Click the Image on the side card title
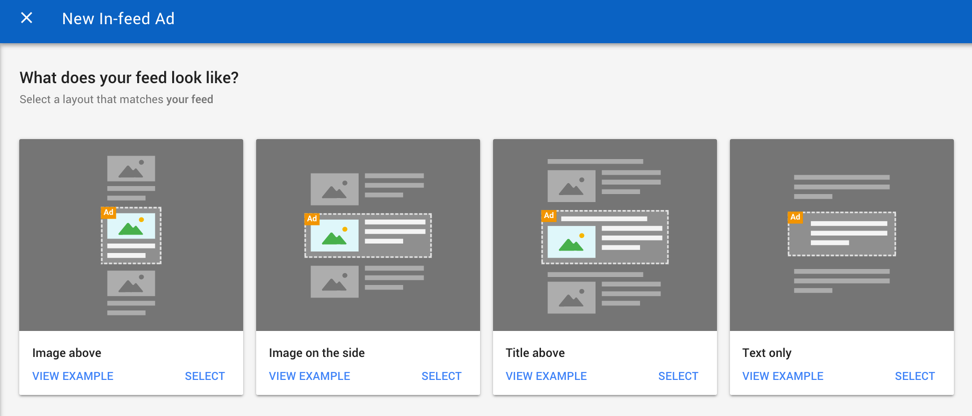972x416 pixels. click(x=317, y=353)
